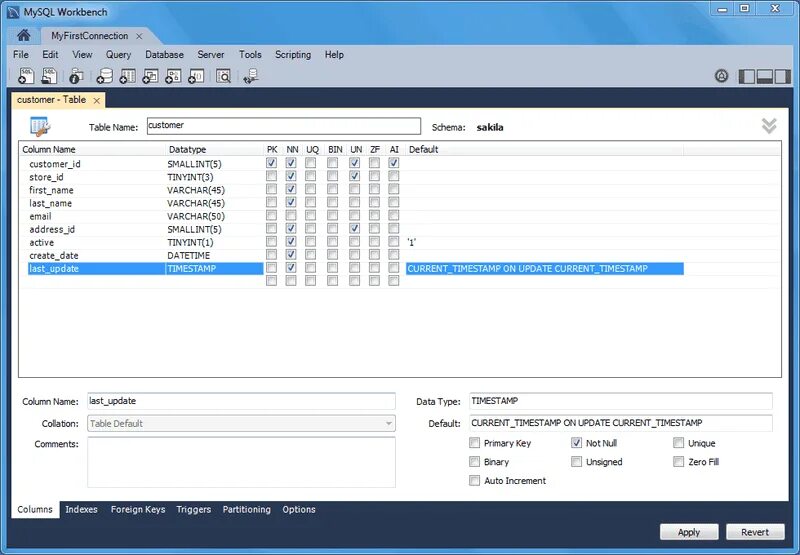The height and width of the screenshot is (555, 800).
Task: Open the object inspector info icon
Action: point(76,76)
